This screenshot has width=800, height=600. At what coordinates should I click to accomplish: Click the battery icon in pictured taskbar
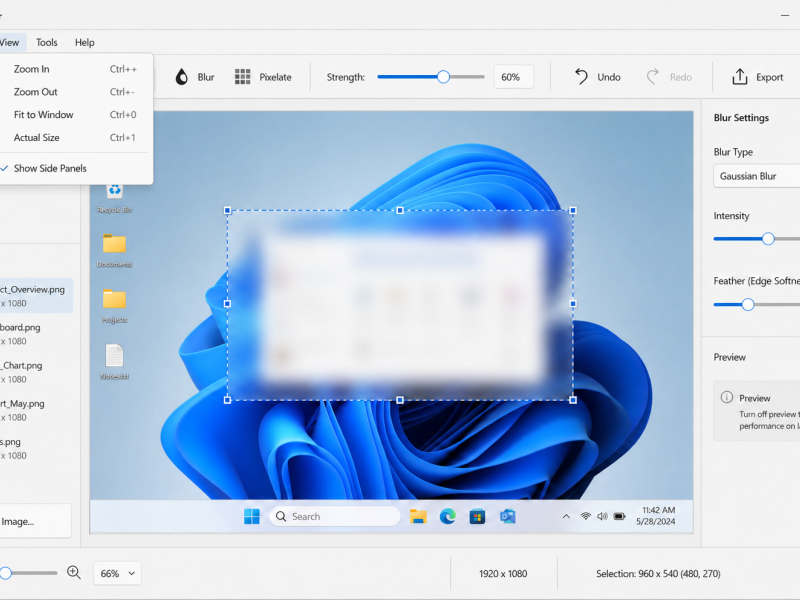click(619, 516)
